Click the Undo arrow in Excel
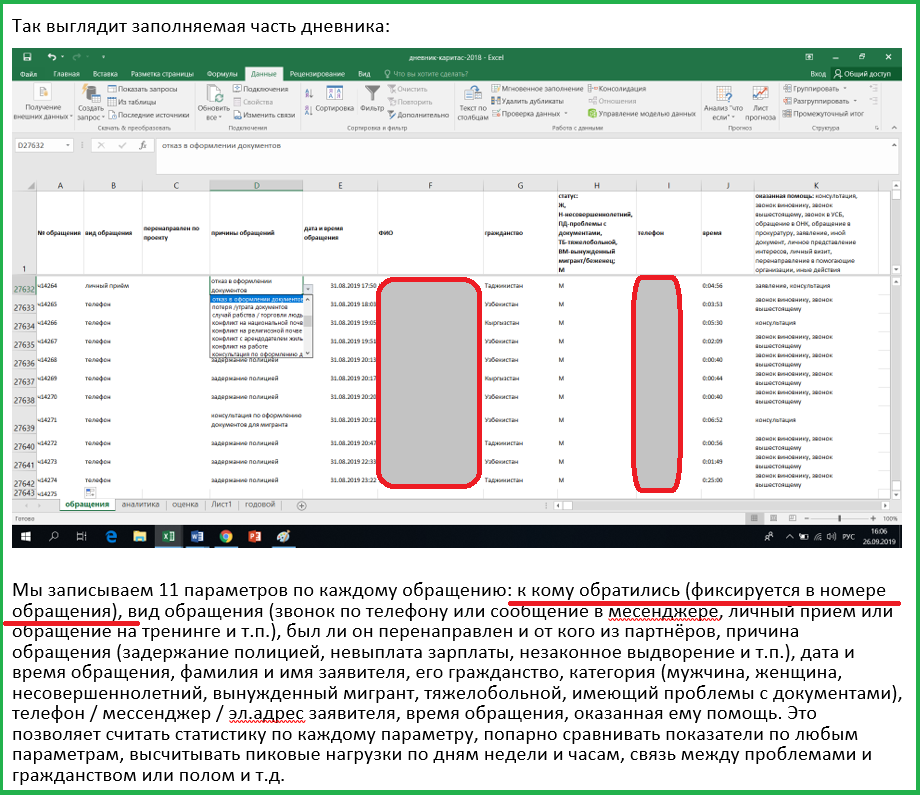920x795 pixels. (x=52, y=57)
